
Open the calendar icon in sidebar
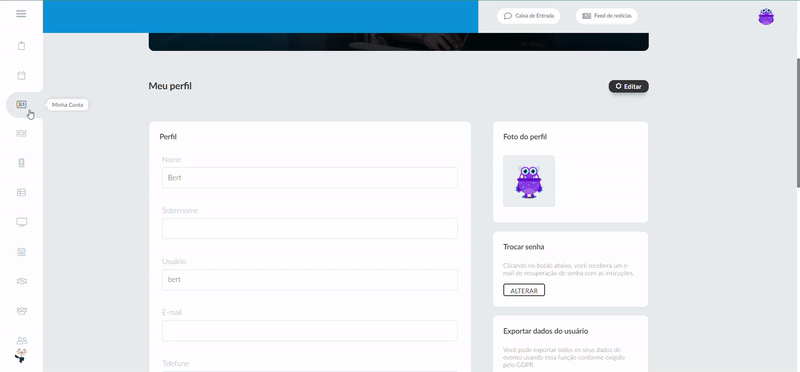click(x=21, y=76)
